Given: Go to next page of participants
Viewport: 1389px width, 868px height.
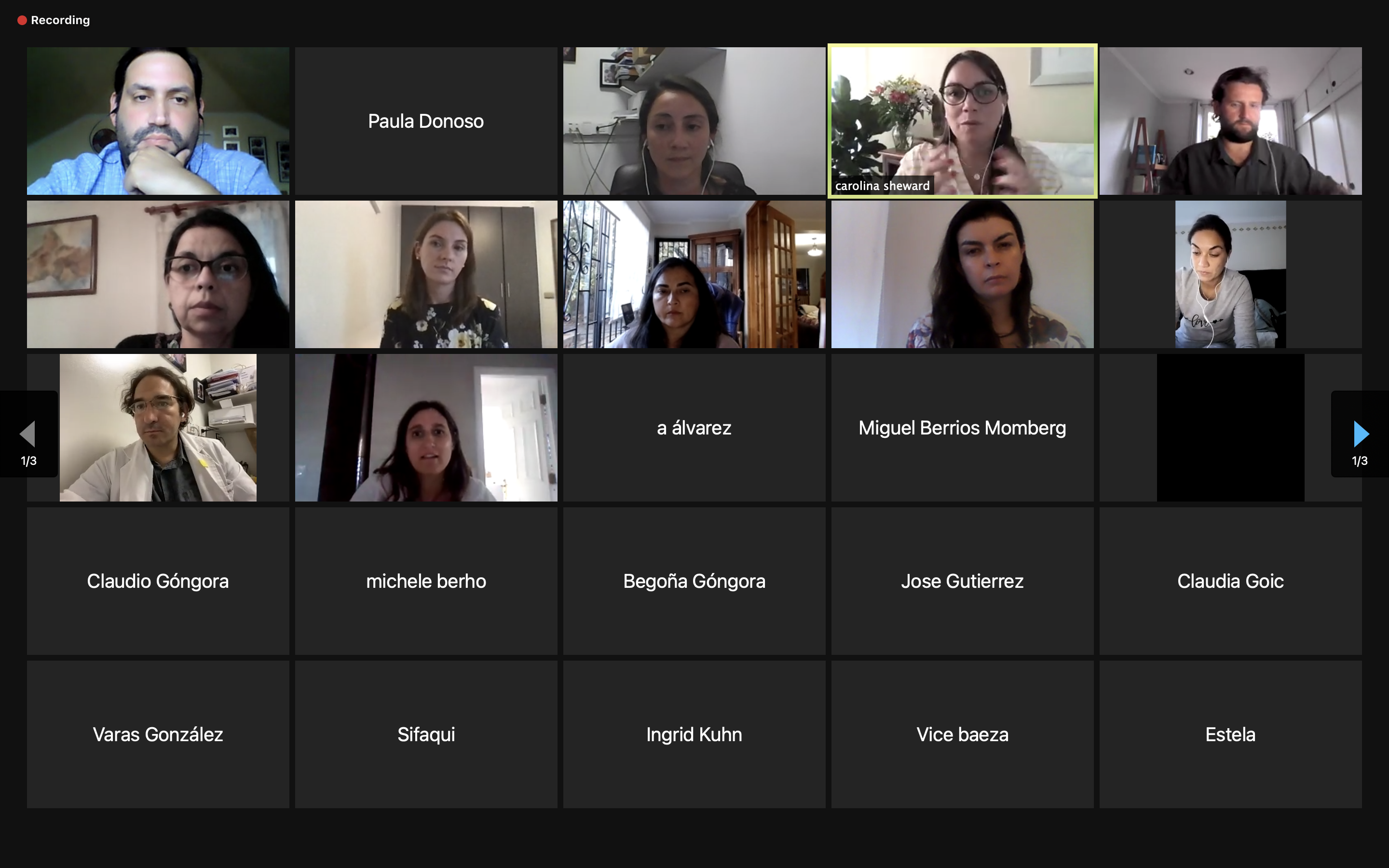Looking at the screenshot, I should coord(1360,434).
